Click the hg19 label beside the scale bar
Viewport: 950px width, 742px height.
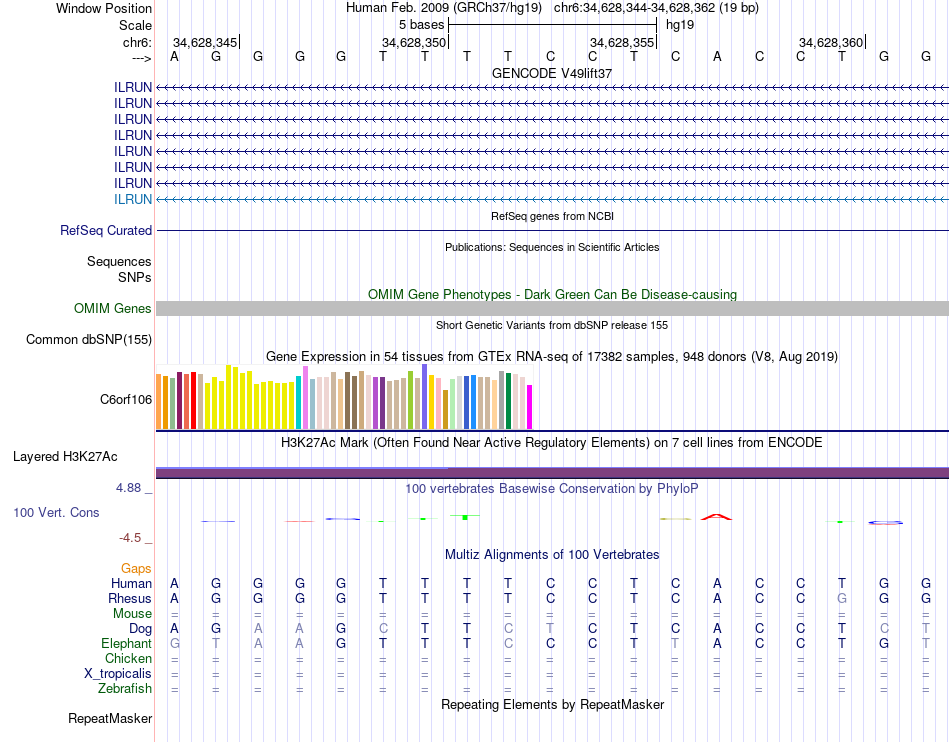point(680,25)
